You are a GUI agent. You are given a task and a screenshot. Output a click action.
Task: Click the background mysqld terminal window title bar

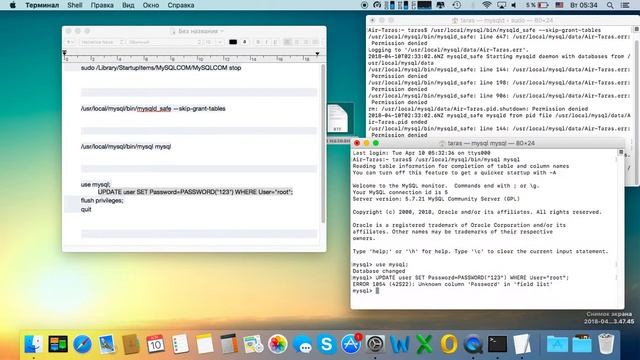tap(503, 20)
